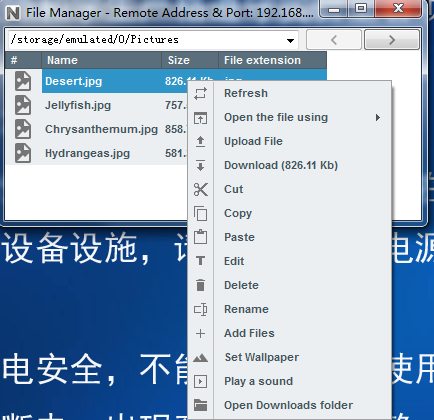Viewport: 434px width, 420px height.
Task: Go forward with the right arrow button
Action: click(x=392, y=40)
